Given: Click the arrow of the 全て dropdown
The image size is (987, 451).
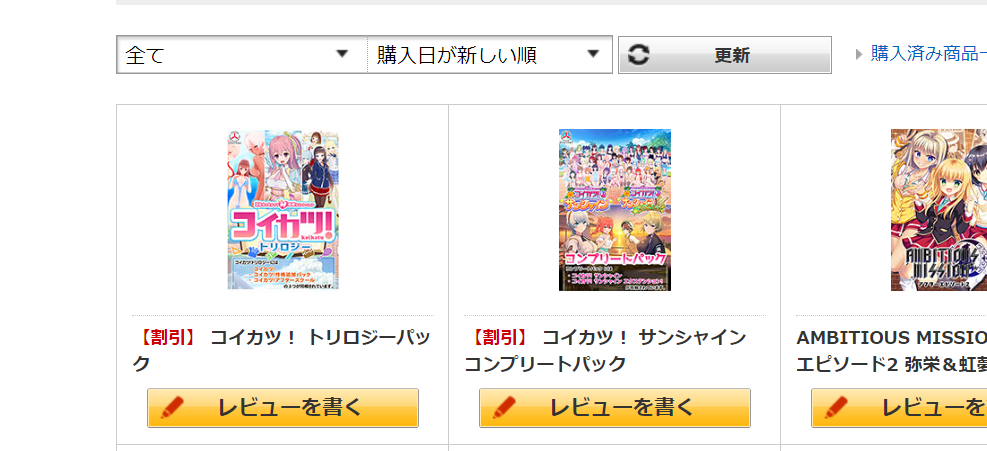Looking at the screenshot, I should click(x=342, y=54).
